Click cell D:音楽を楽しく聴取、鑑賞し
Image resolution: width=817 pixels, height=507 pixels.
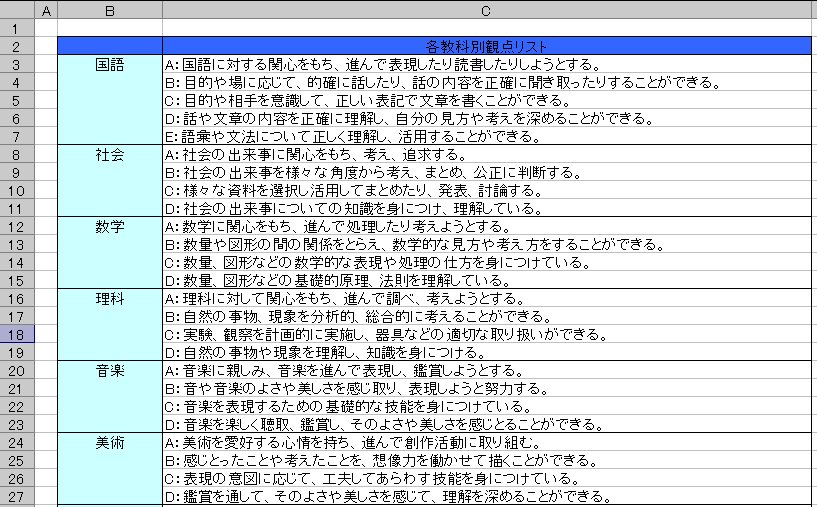click(380, 424)
